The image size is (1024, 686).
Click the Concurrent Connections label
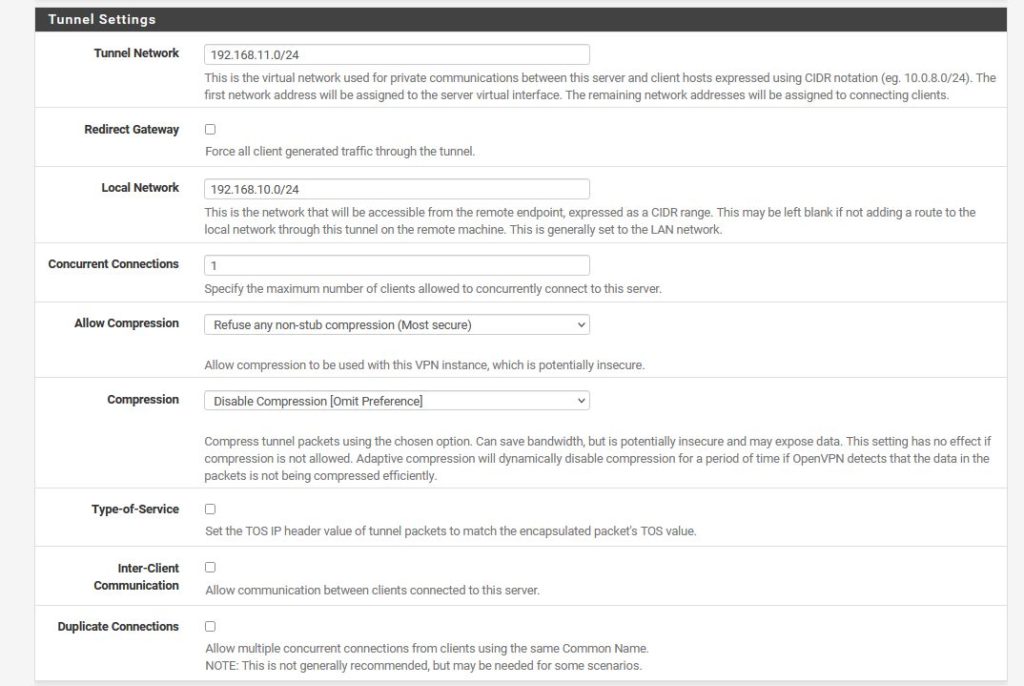[x=113, y=264]
